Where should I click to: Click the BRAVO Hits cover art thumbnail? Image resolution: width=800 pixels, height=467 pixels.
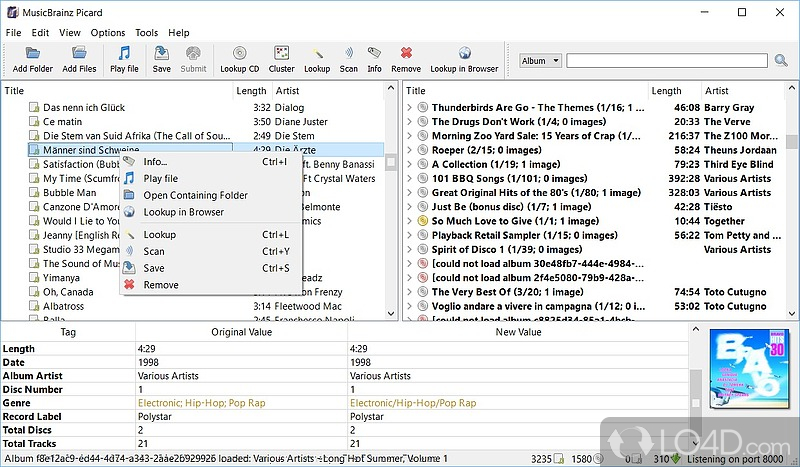point(749,371)
